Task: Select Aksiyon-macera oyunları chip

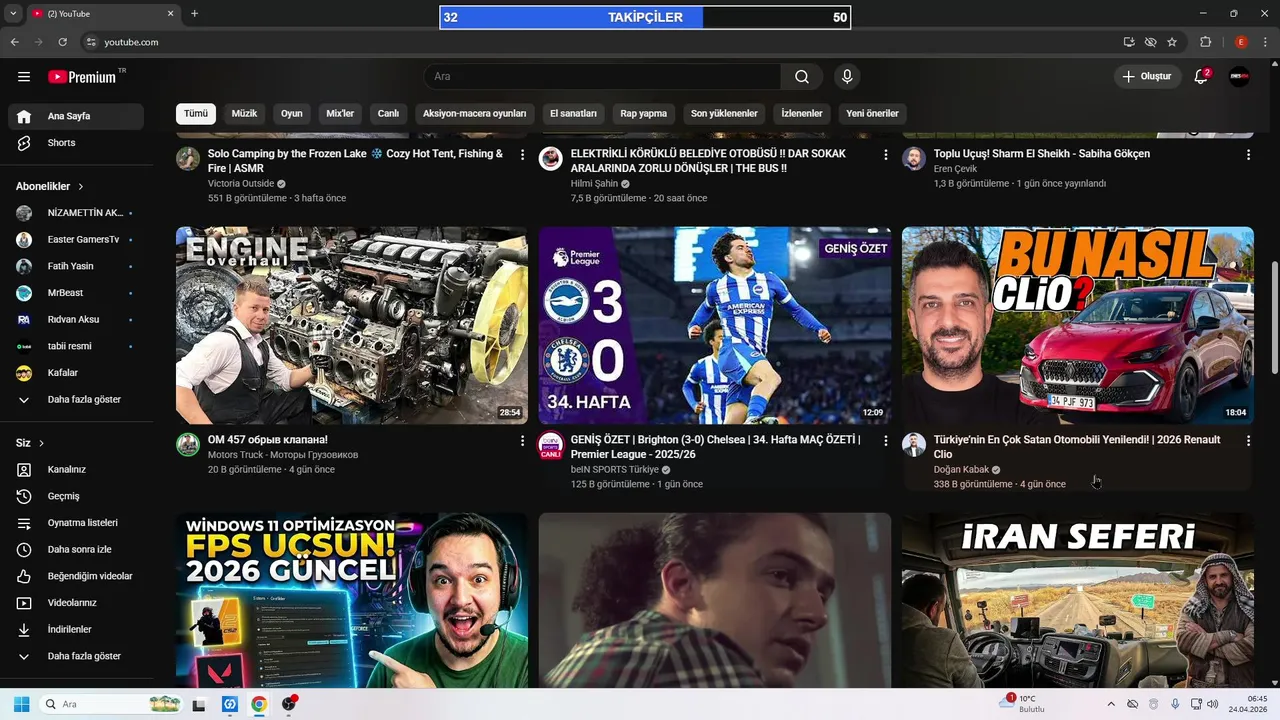Action: pos(474,113)
